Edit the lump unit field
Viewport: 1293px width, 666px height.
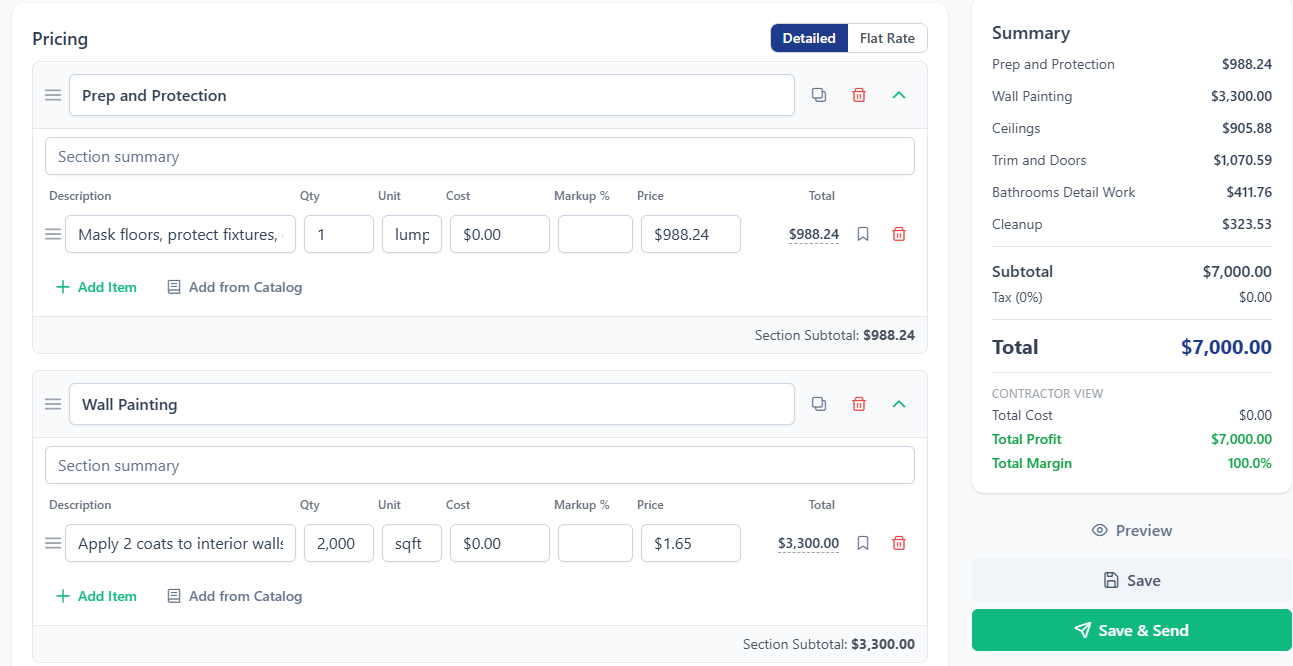(412, 234)
